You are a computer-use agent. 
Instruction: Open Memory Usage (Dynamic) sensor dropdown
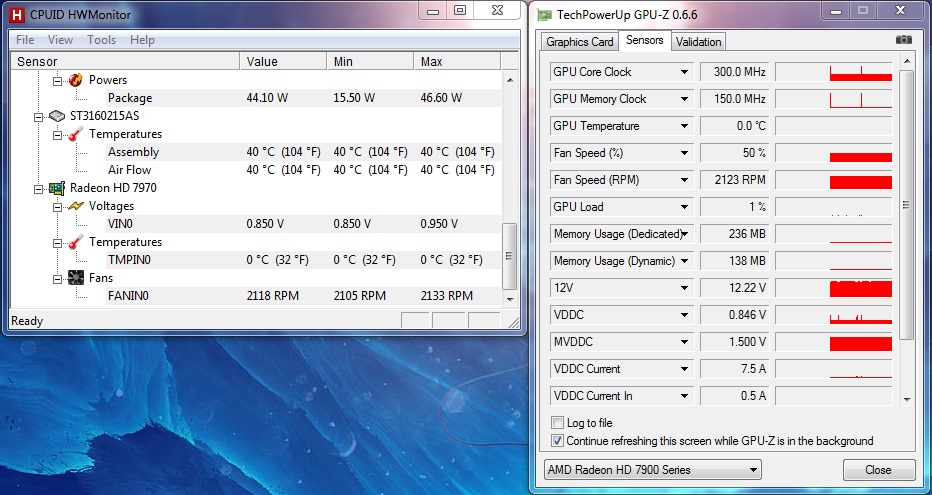point(684,261)
